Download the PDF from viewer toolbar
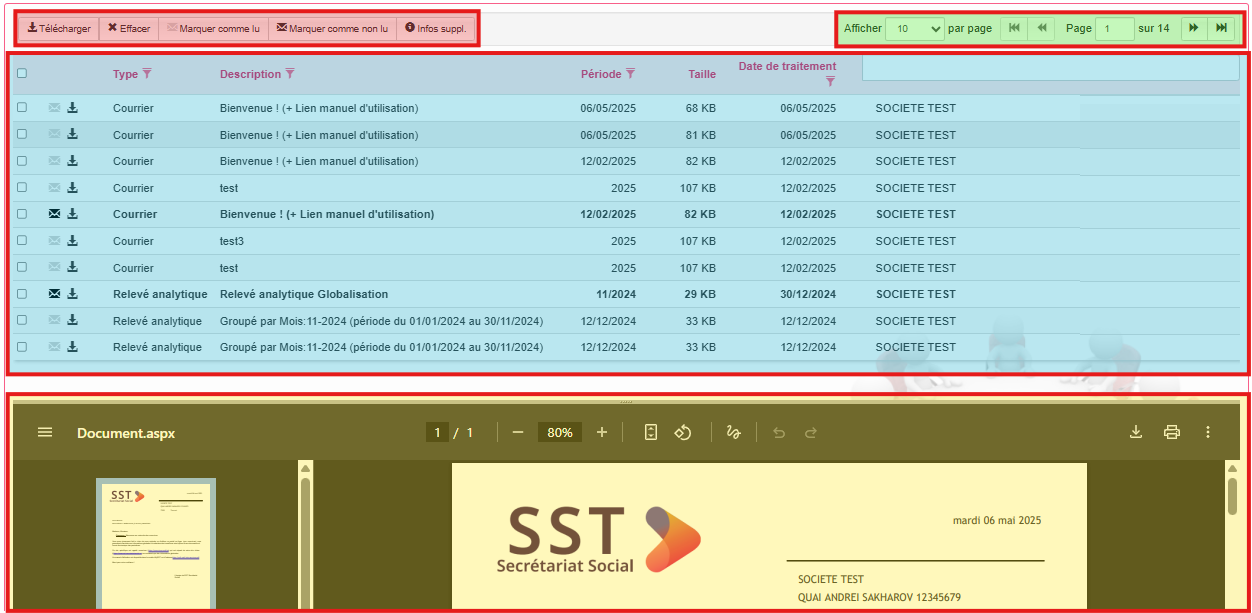1252x613 pixels. click(x=1135, y=432)
